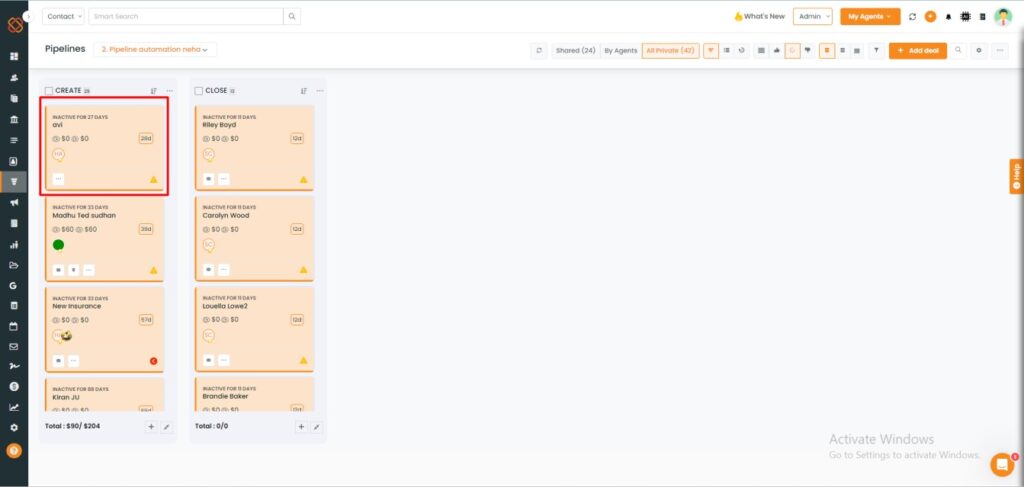1024x487 pixels.
Task: Open the Carolyn Wood deal card
Action: (x=255, y=239)
